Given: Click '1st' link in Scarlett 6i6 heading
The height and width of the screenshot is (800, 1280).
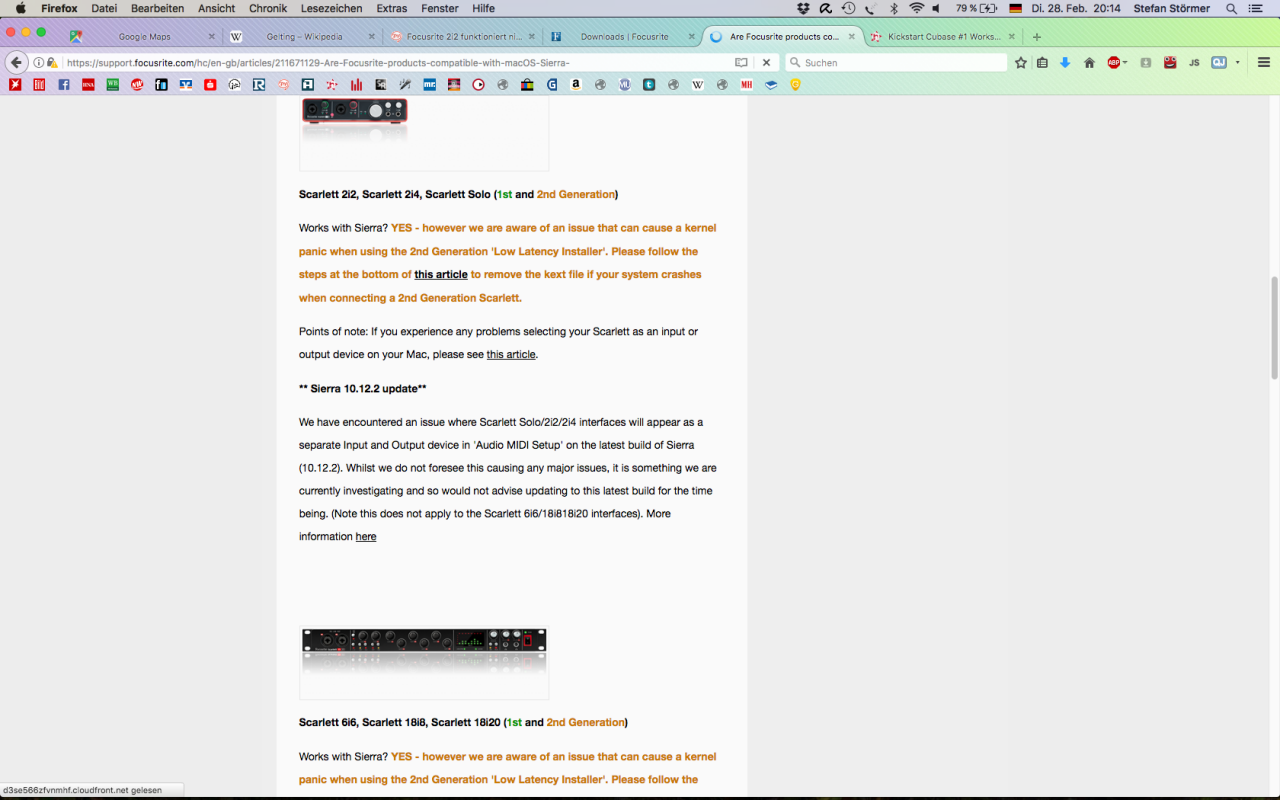Looking at the screenshot, I should click(x=514, y=722).
